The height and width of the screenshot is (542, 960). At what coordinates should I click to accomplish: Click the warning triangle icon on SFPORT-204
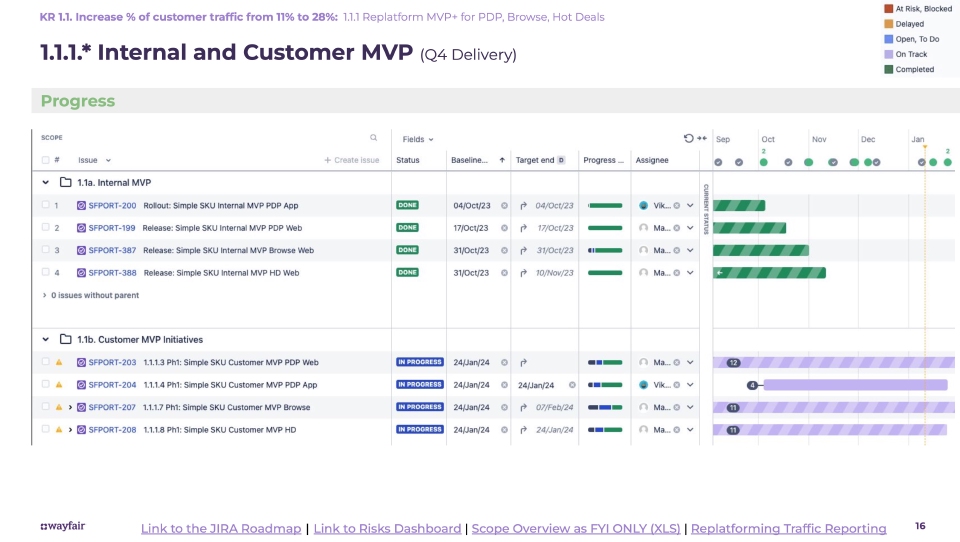pos(59,385)
